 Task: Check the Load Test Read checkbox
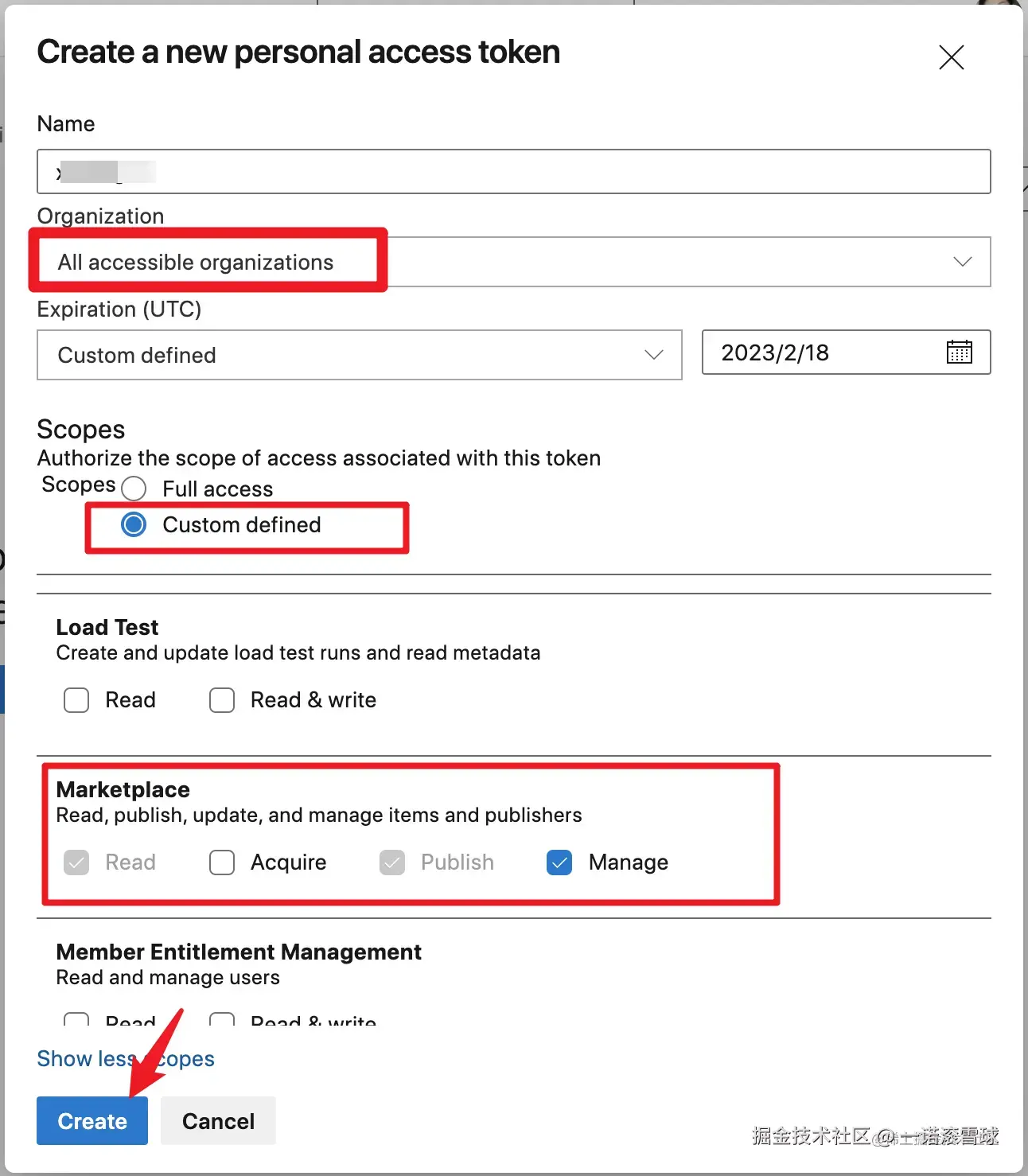[x=76, y=700]
